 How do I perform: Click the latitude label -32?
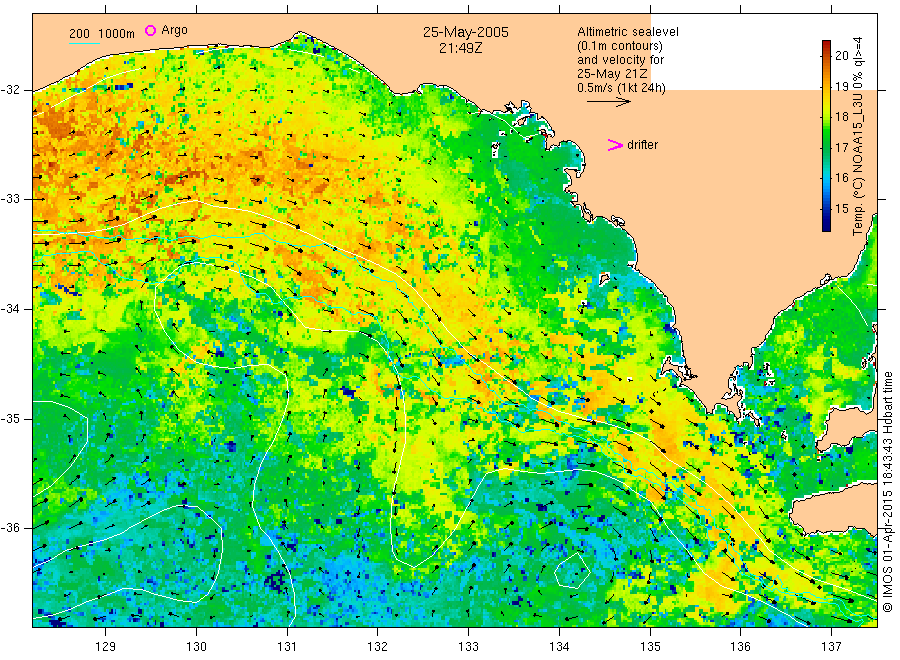coord(10,90)
